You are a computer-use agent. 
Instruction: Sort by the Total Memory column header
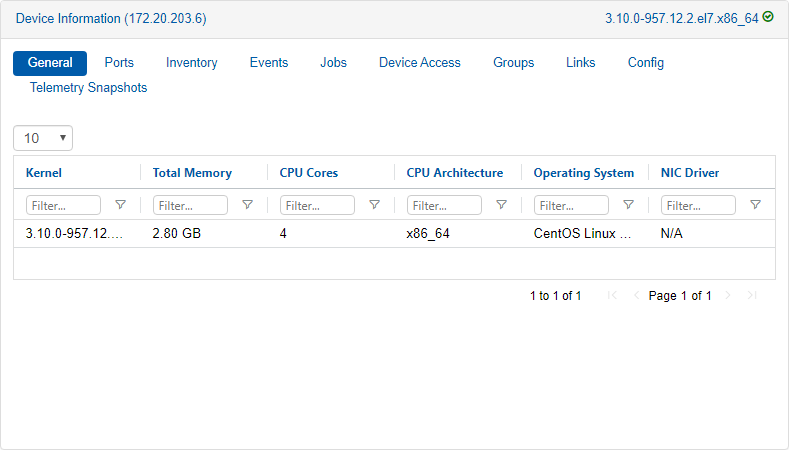[192, 173]
